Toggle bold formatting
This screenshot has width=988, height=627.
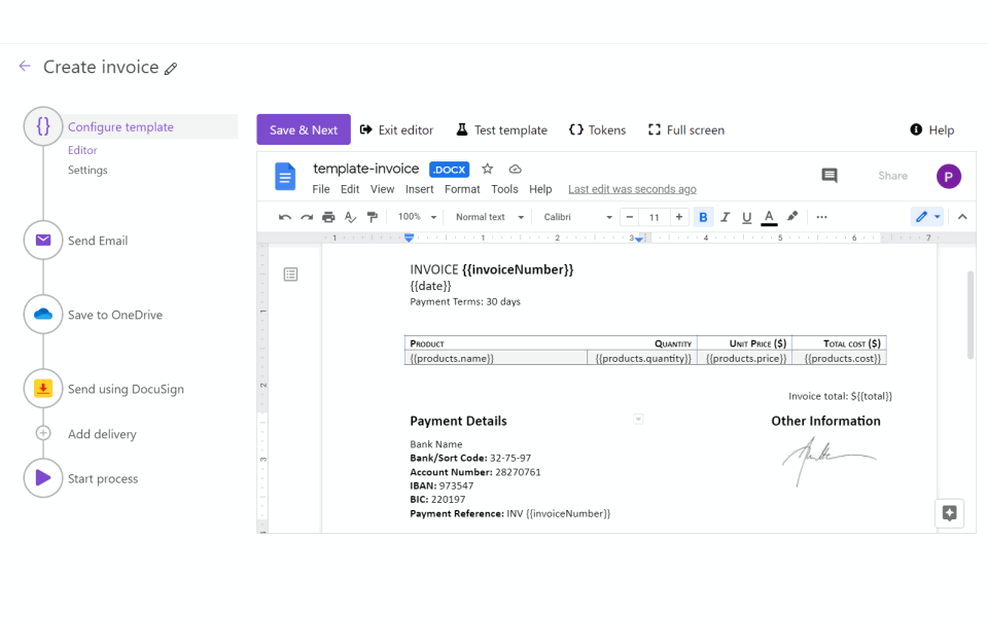point(703,217)
